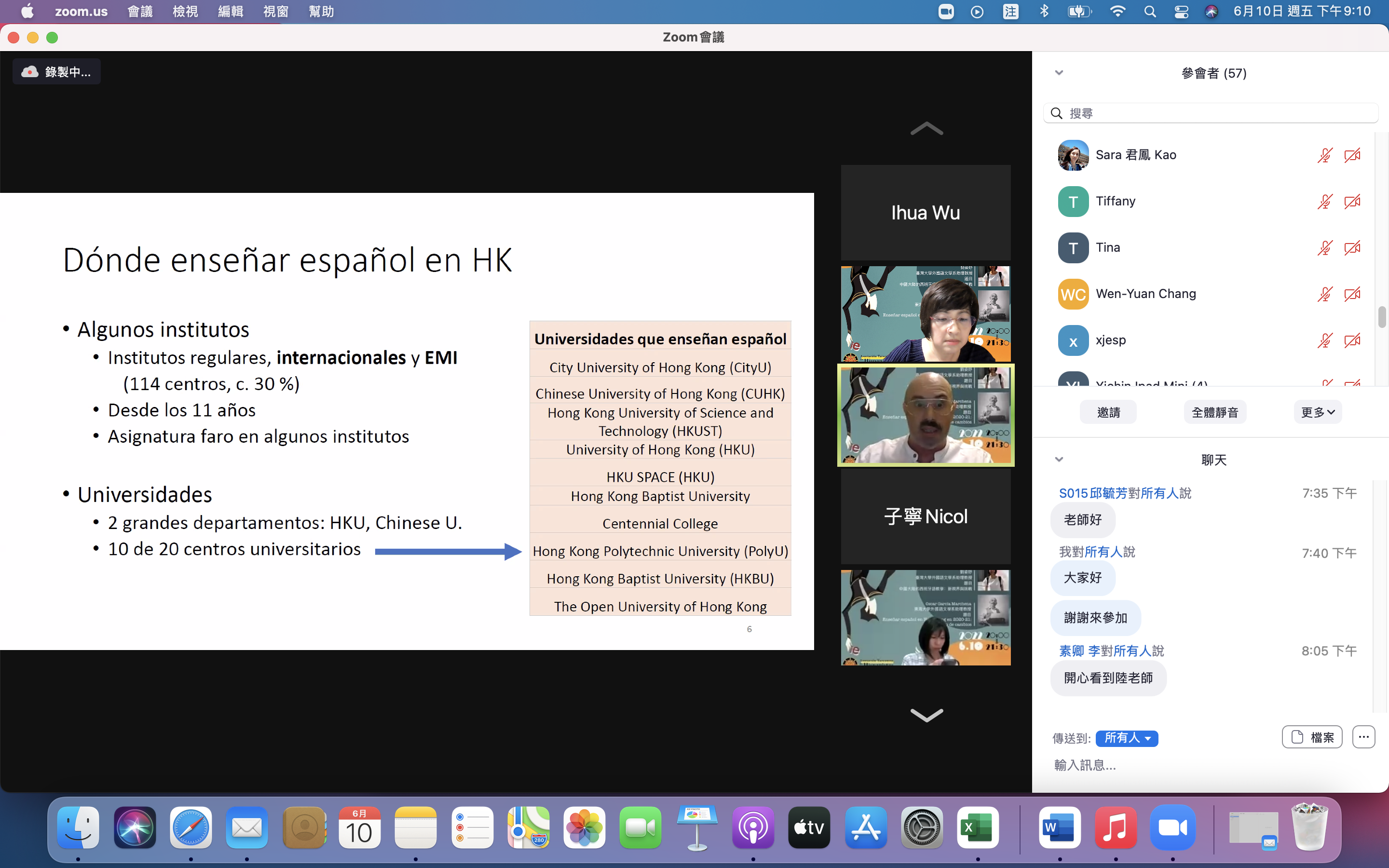Toggle video icon for xjesp
This screenshot has height=868, width=1389.
point(1352,340)
